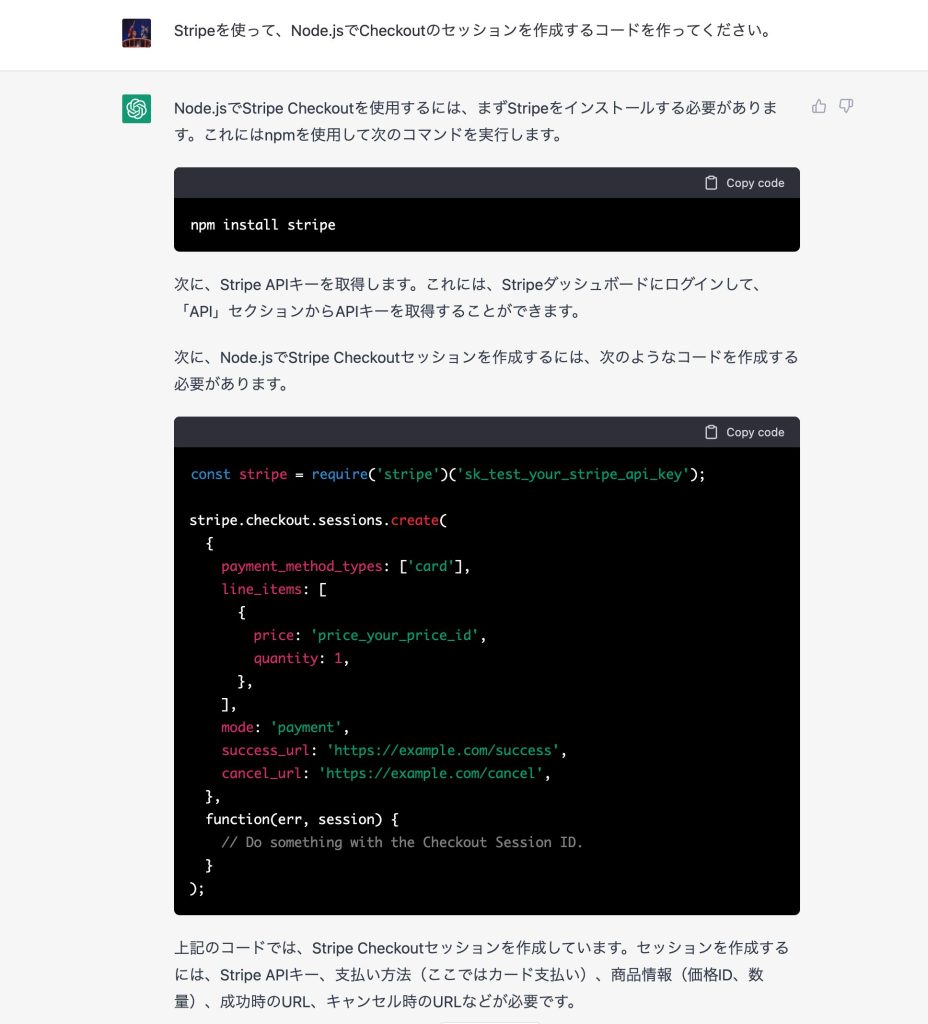Click the thumbs up feedback icon
Viewport: 928px width, 1024px height.
(x=819, y=106)
